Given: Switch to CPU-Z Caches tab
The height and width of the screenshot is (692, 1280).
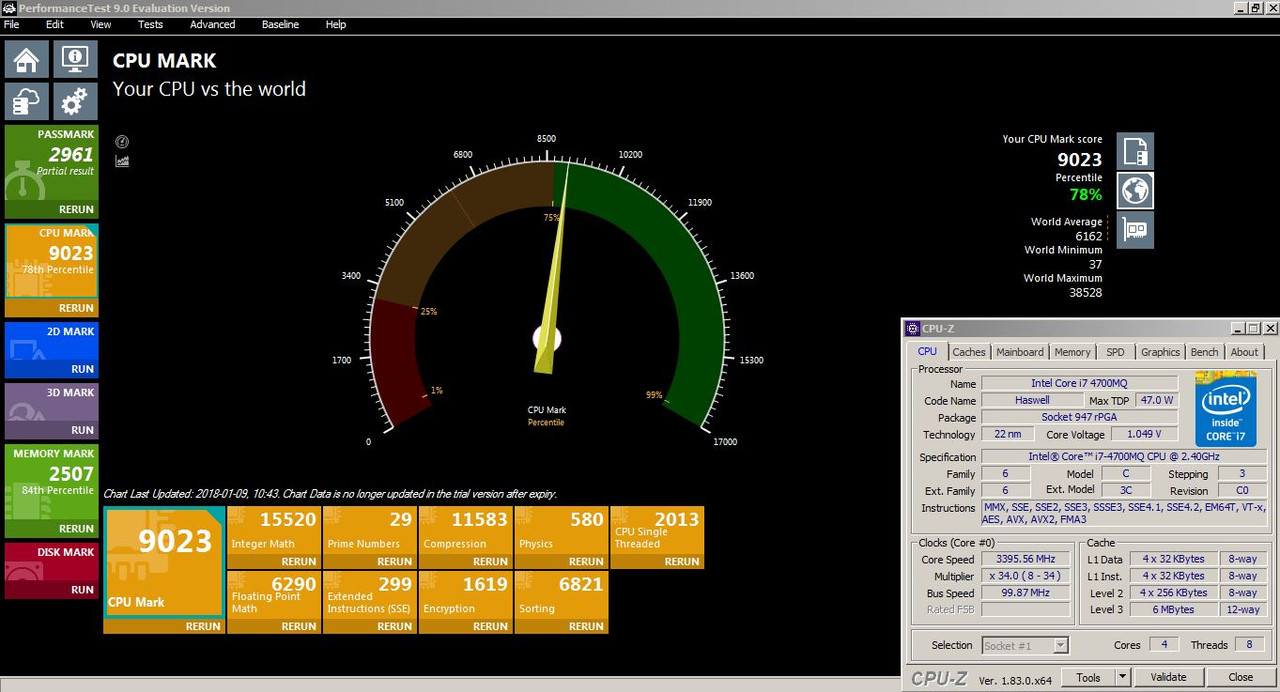Looking at the screenshot, I should tap(969, 352).
